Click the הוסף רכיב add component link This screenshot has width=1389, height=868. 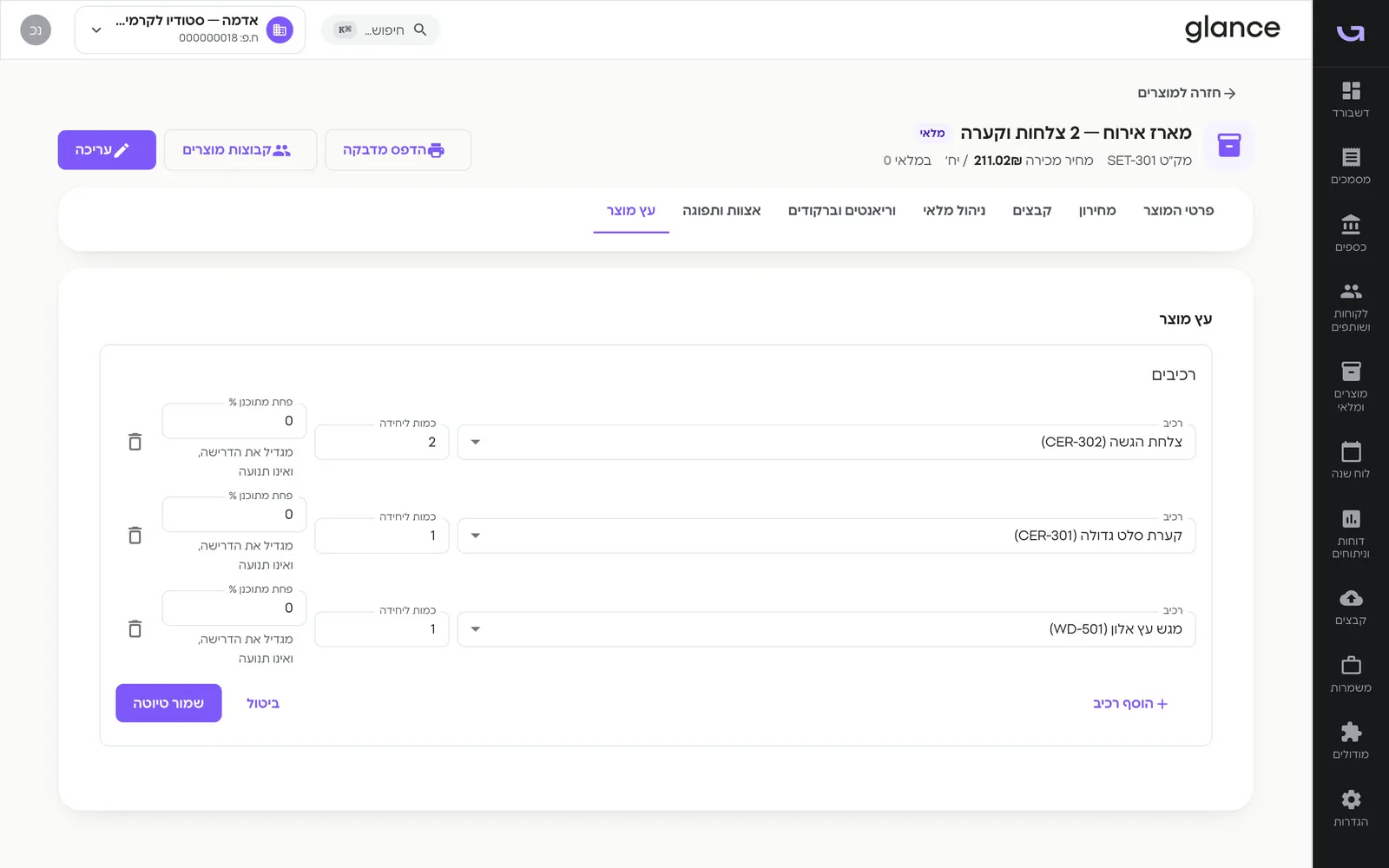click(1130, 703)
